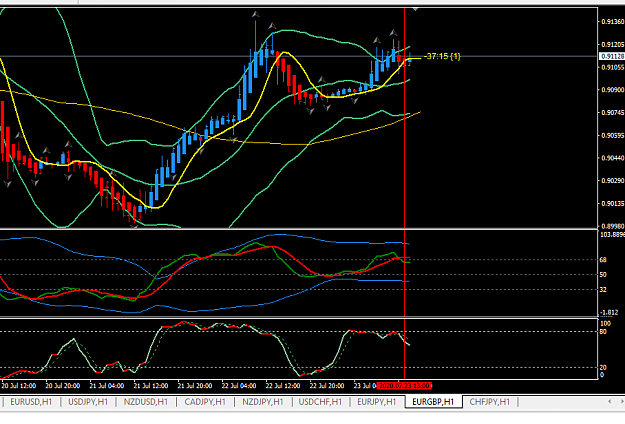The height and width of the screenshot is (424, 625).
Task: Click the stochastic level 100 label
Action: 605,324
